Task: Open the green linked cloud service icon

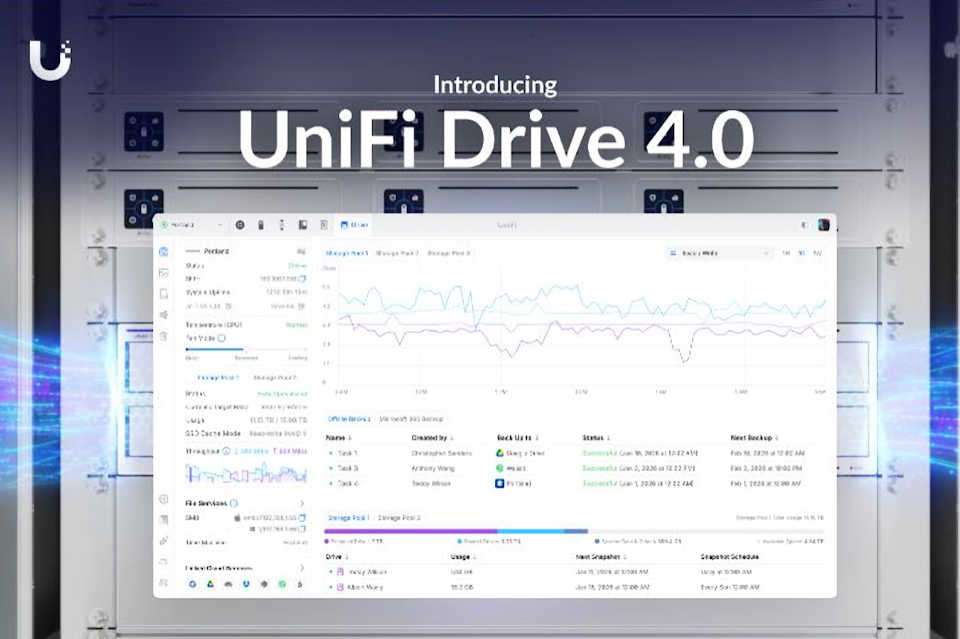Action: 282,585
